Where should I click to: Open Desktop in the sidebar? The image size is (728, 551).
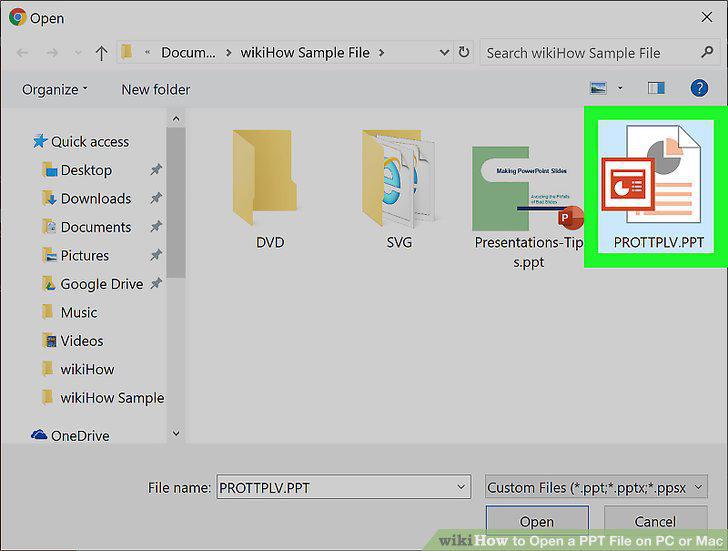coord(78,170)
